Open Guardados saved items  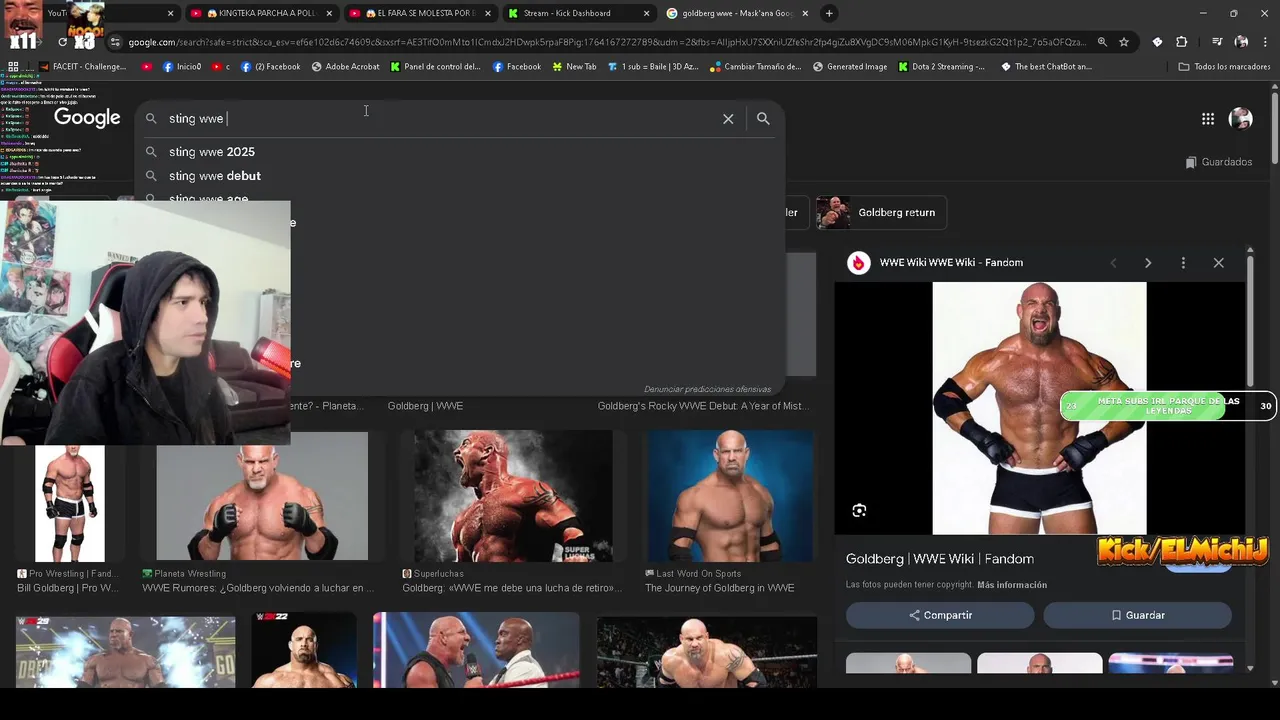tap(1218, 162)
